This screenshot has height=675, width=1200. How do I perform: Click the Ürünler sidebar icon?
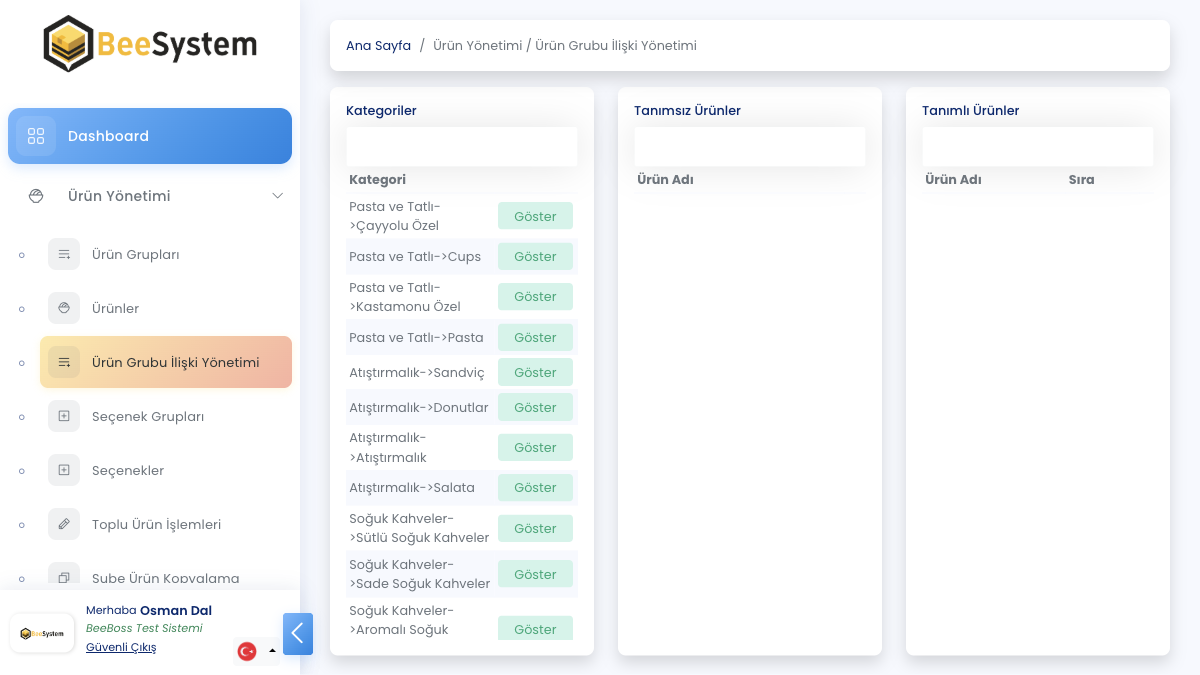64,308
